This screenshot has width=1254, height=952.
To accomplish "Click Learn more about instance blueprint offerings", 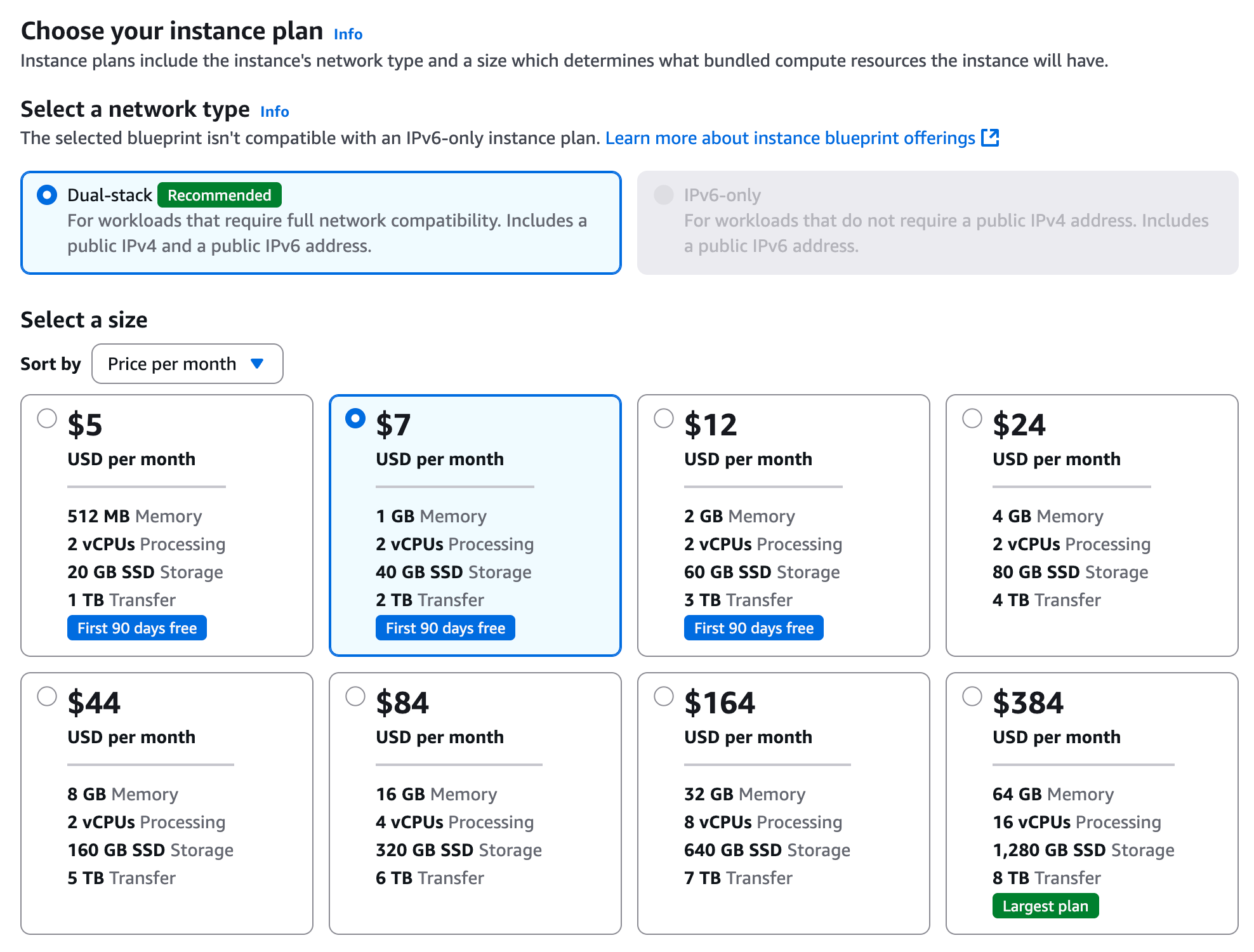I will coord(789,138).
